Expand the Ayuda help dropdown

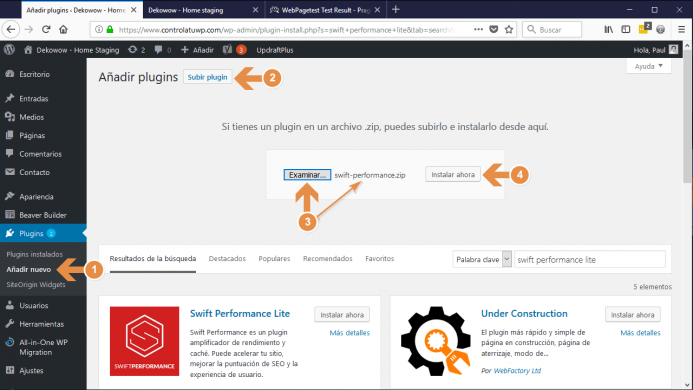pos(649,66)
